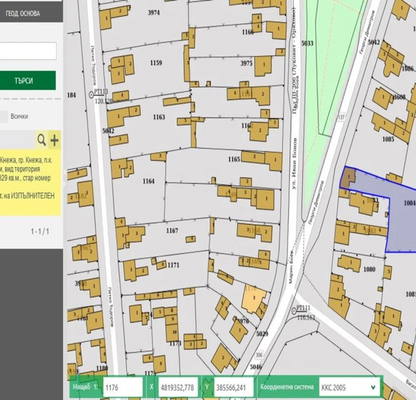Click the brown building inside the blue-outlined parcel
This screenshot has height=400, width=416.
pos(348,178)
